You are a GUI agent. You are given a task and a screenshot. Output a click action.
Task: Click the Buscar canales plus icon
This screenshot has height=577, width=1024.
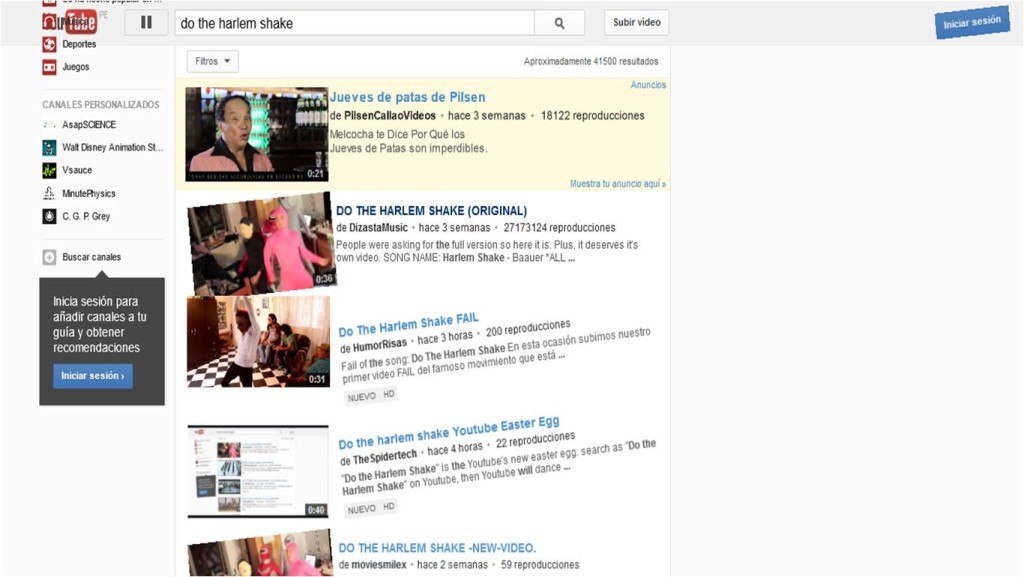(50, 257)
